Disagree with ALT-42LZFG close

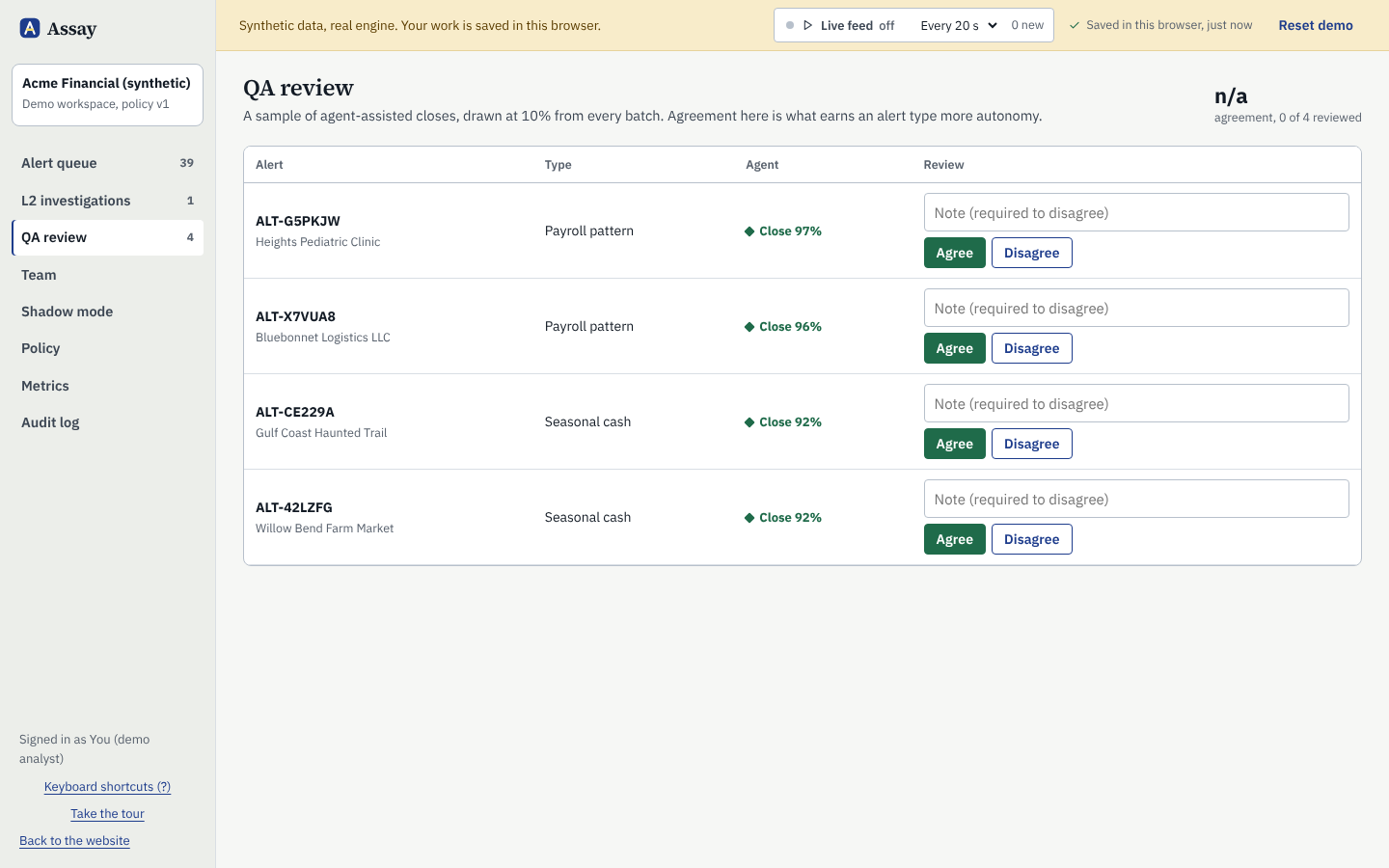(x=1032, y=539)
